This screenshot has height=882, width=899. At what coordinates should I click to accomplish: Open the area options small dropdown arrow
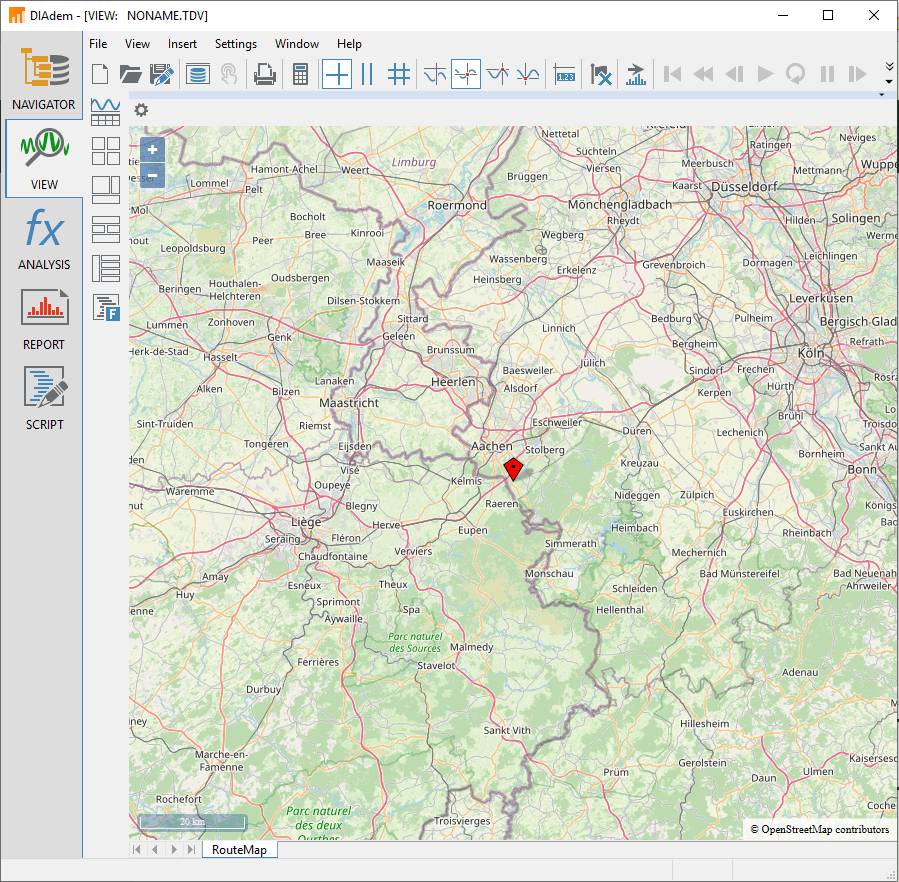pos(882,95)
